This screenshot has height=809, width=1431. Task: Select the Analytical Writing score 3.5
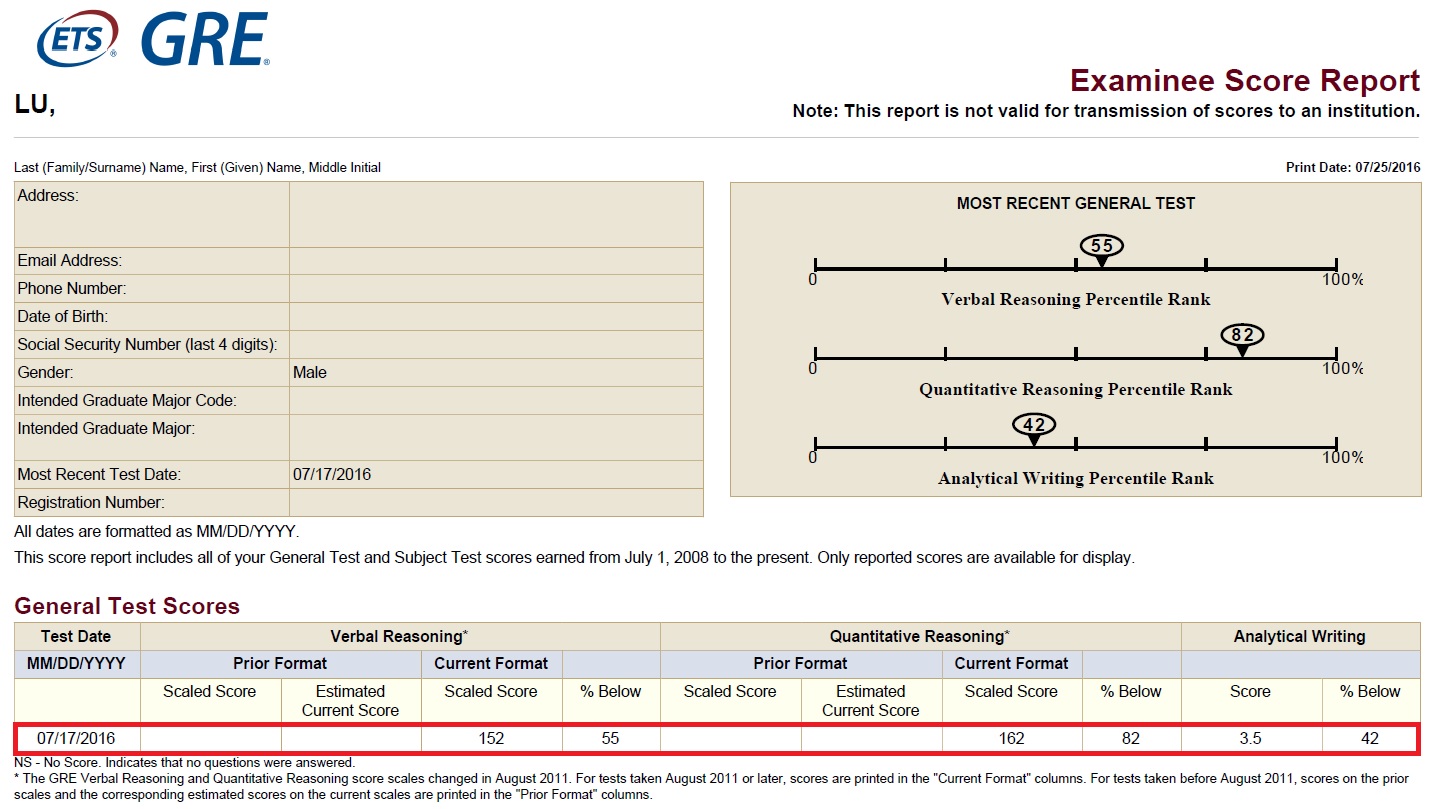tap(1250, 739)
